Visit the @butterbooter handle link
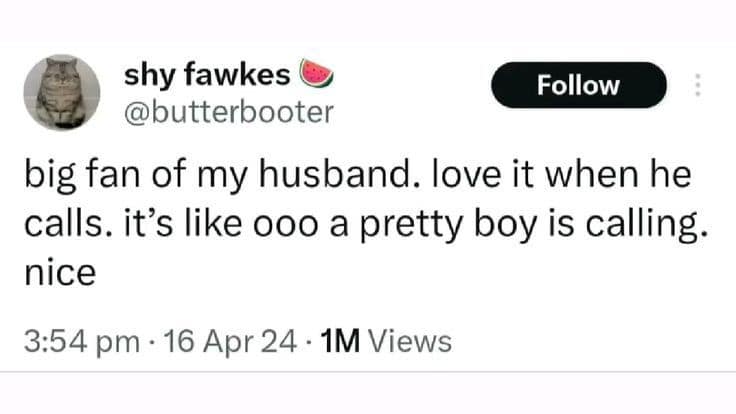 (227, 113)
